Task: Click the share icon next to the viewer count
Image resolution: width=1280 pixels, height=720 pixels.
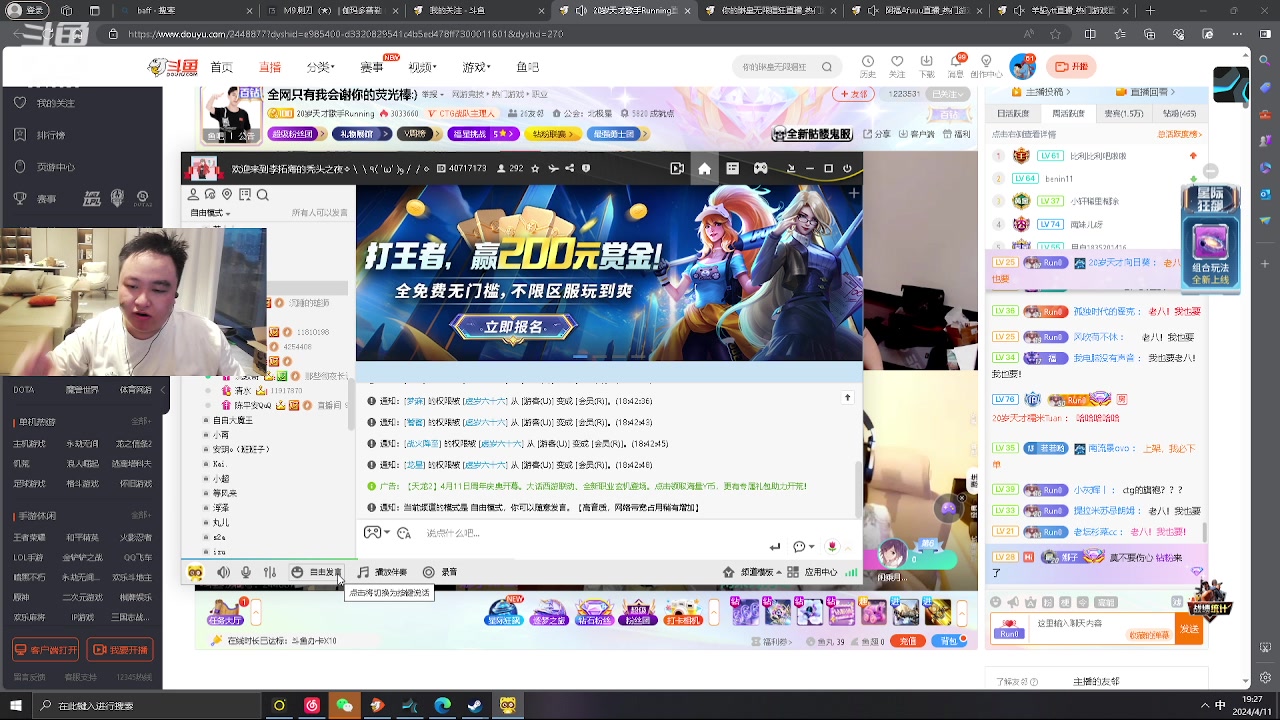Action: (568, 167)
